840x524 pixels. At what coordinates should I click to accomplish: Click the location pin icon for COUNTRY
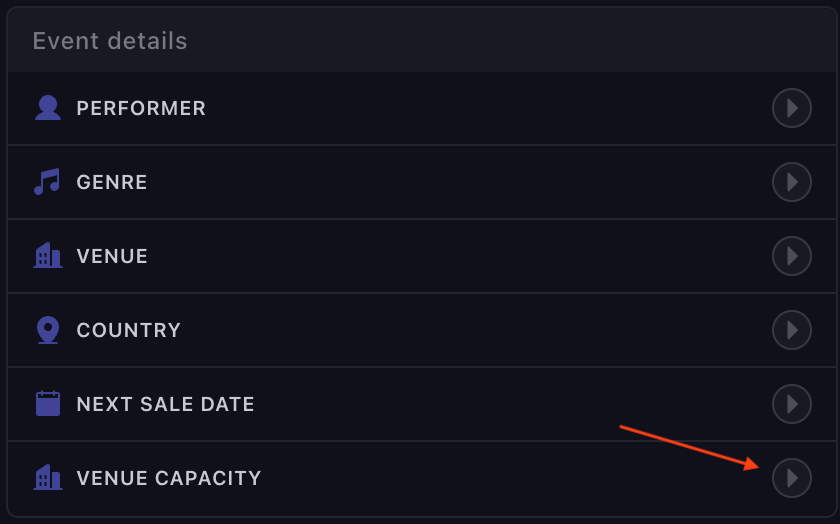click(47, 330)
